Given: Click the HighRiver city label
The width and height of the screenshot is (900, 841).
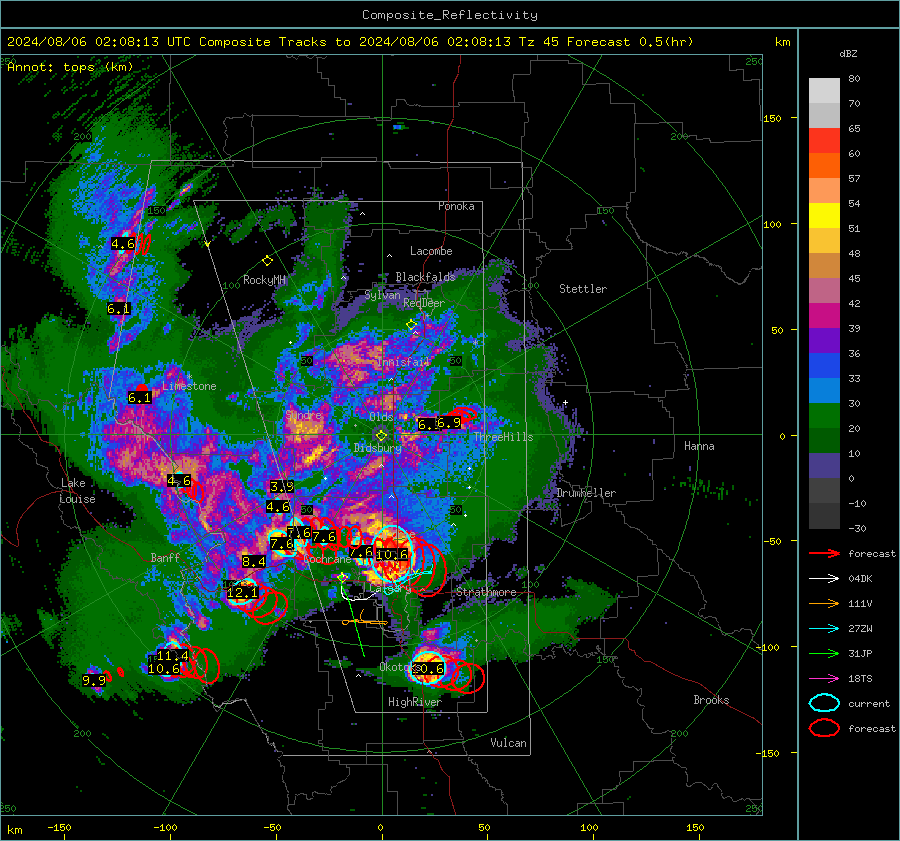Looking at the screenshot, I should pos(415,702).
